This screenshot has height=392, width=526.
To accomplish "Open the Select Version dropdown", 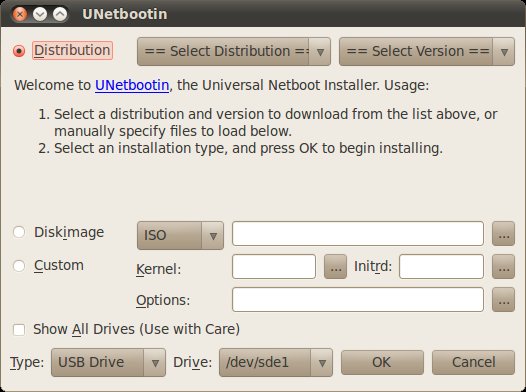I will (x=427, y=51).
